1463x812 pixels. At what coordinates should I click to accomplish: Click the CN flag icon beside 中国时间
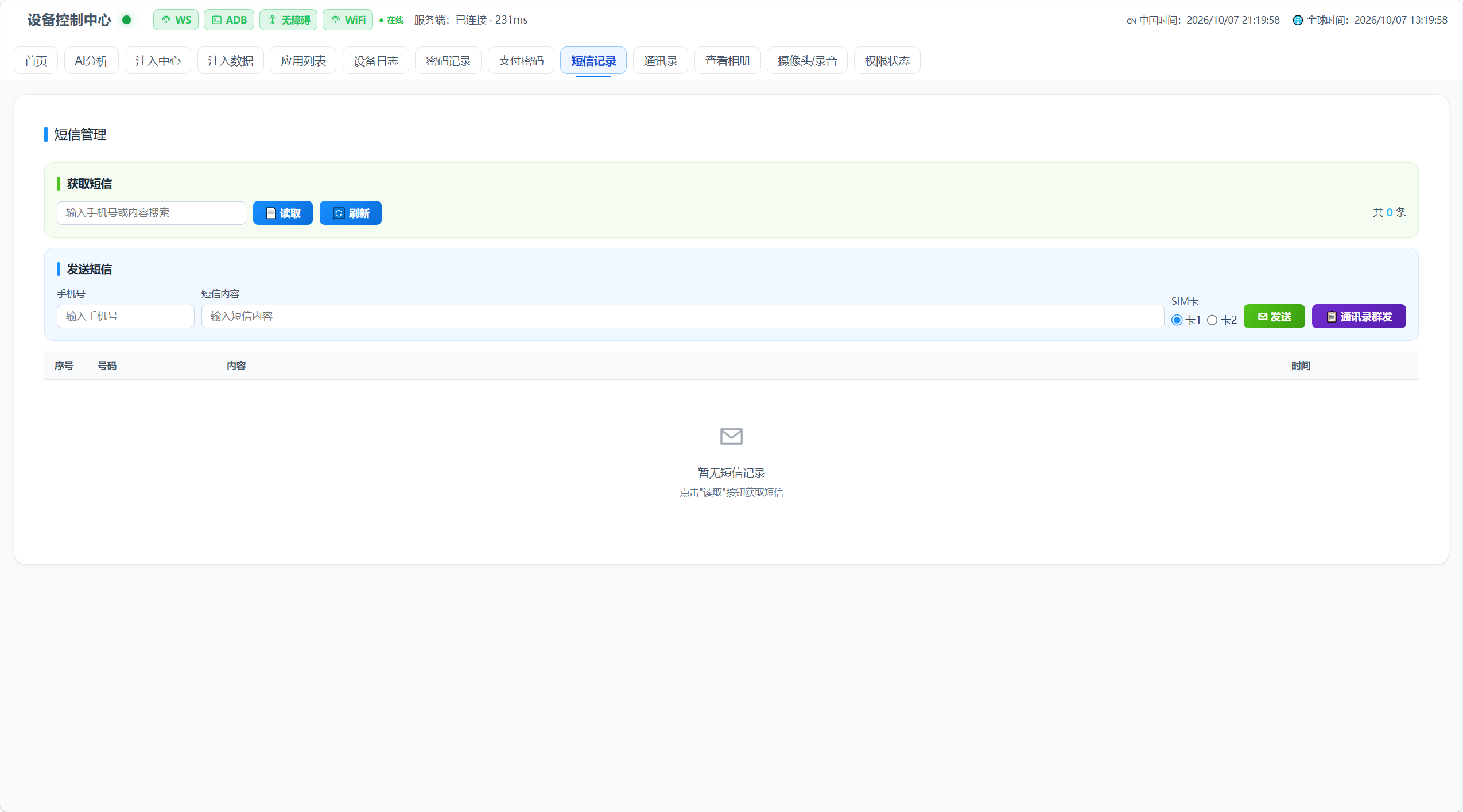tap(1131, 21)
